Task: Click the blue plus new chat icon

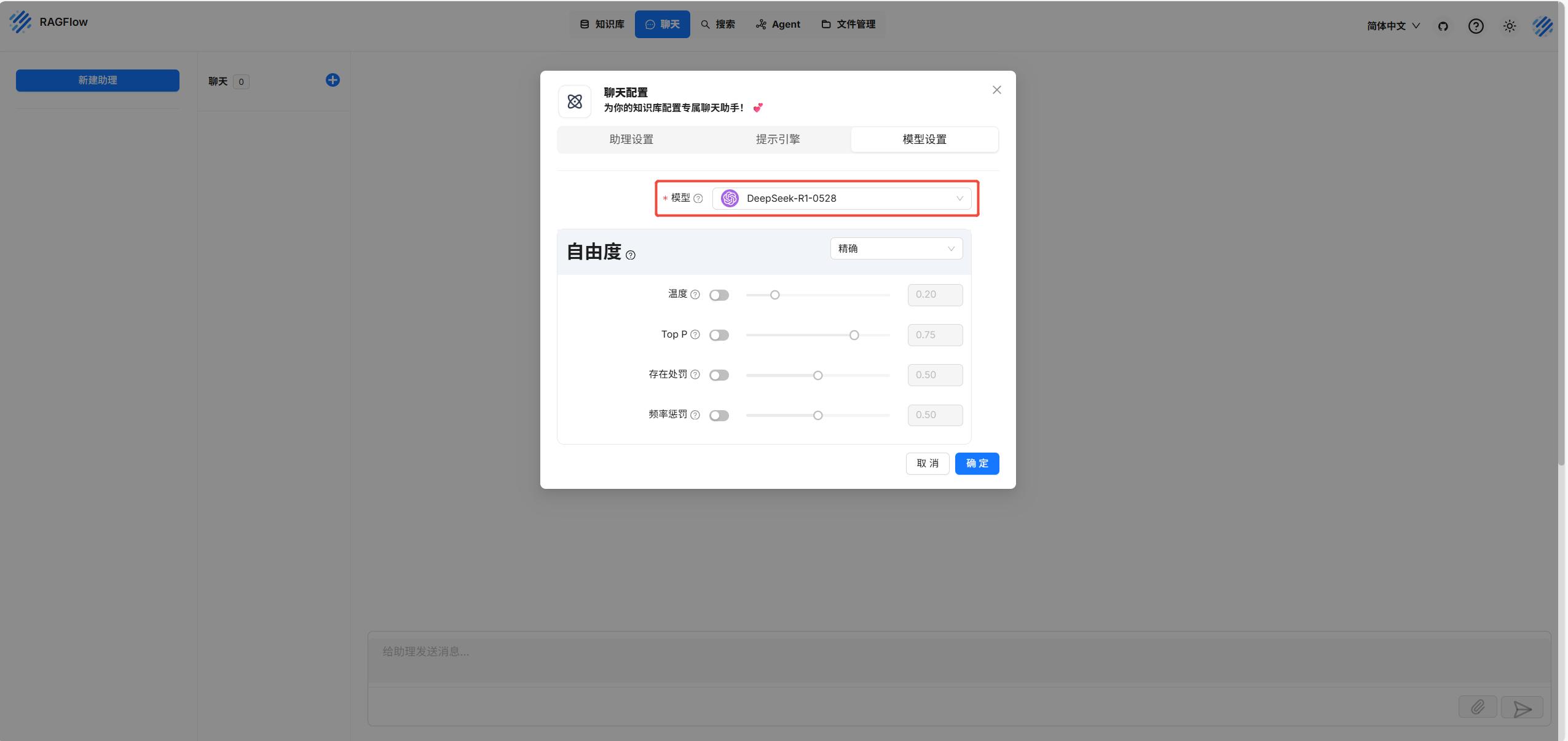Action: [333, 80]
